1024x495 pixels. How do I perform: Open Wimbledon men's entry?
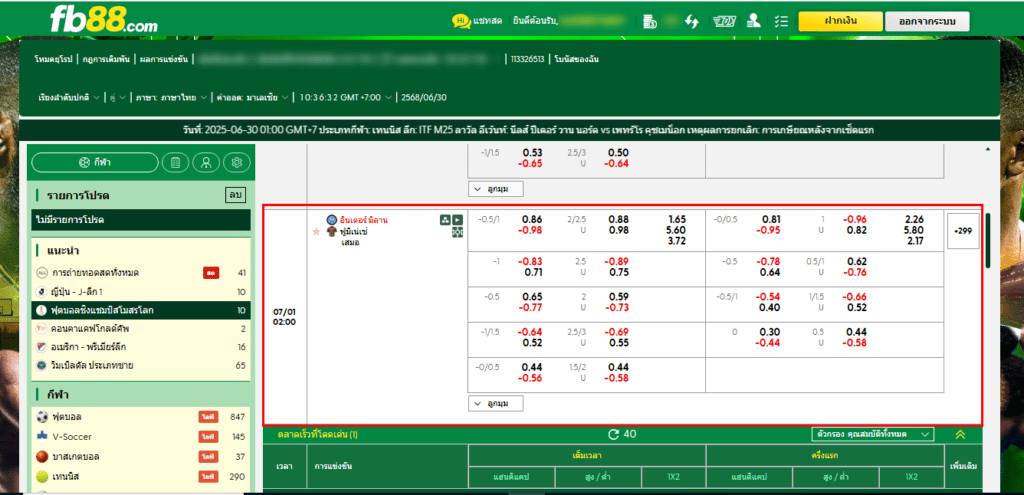(x=141, y=365)
